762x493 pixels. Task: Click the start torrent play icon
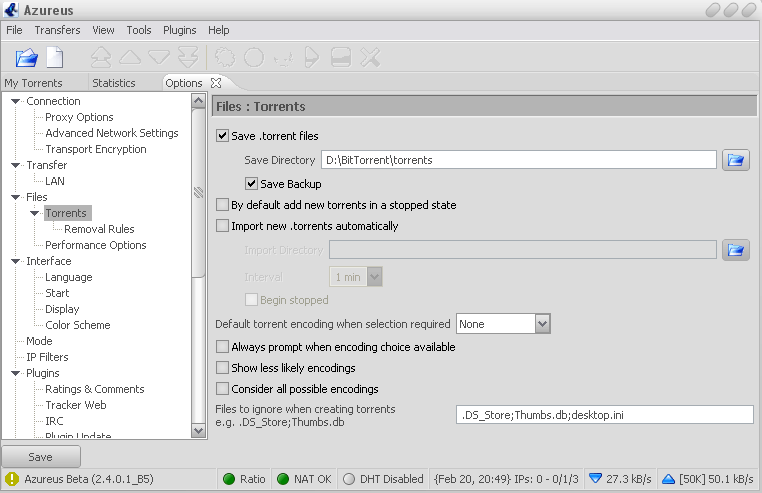[x=312, y=57]
